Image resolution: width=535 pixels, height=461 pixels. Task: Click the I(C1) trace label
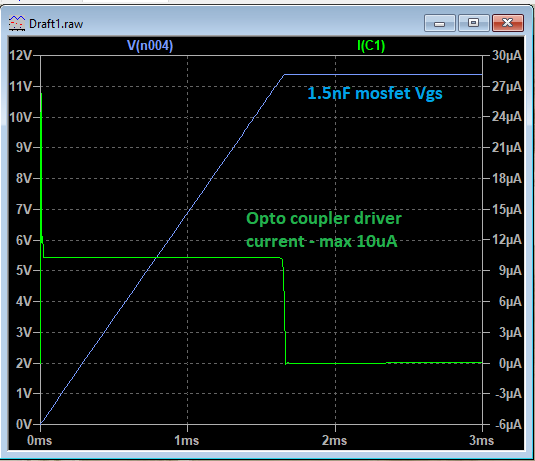point(371,45)
